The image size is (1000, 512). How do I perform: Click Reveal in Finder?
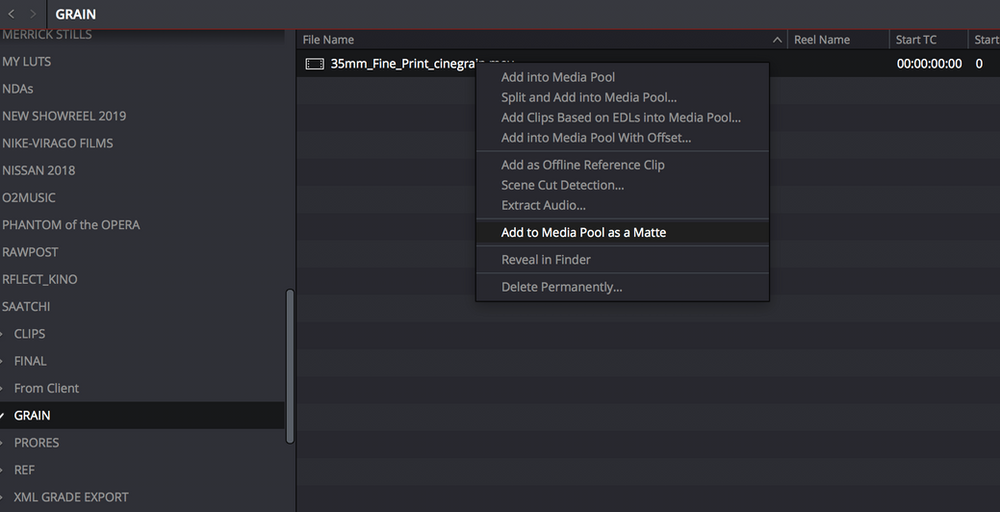click(545, 260)
